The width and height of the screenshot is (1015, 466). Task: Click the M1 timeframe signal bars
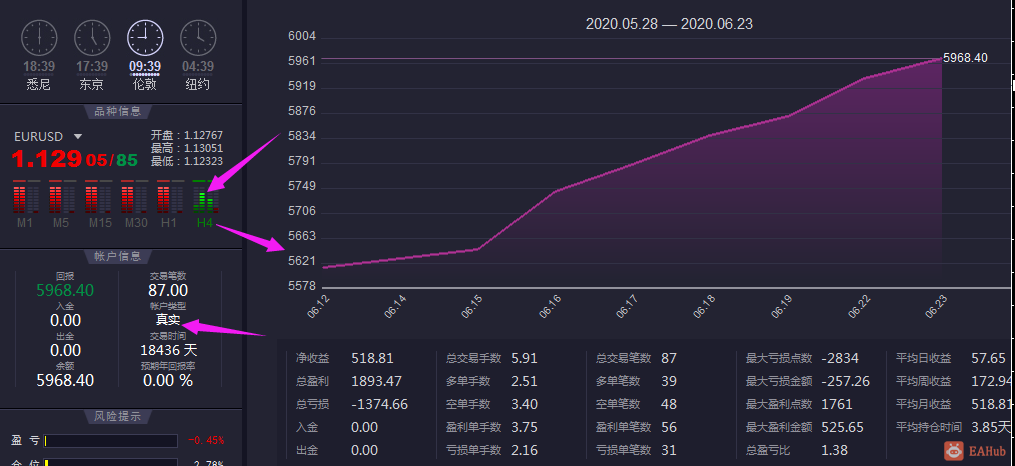pos(25,197)
